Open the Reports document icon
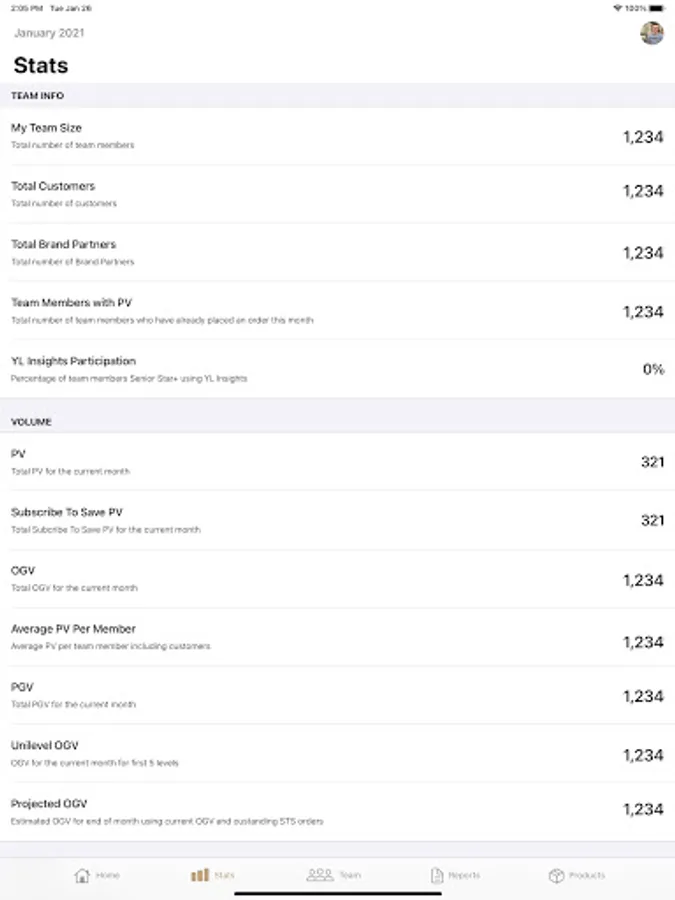Viewport: 675px width, 900px height. (437, 875)
